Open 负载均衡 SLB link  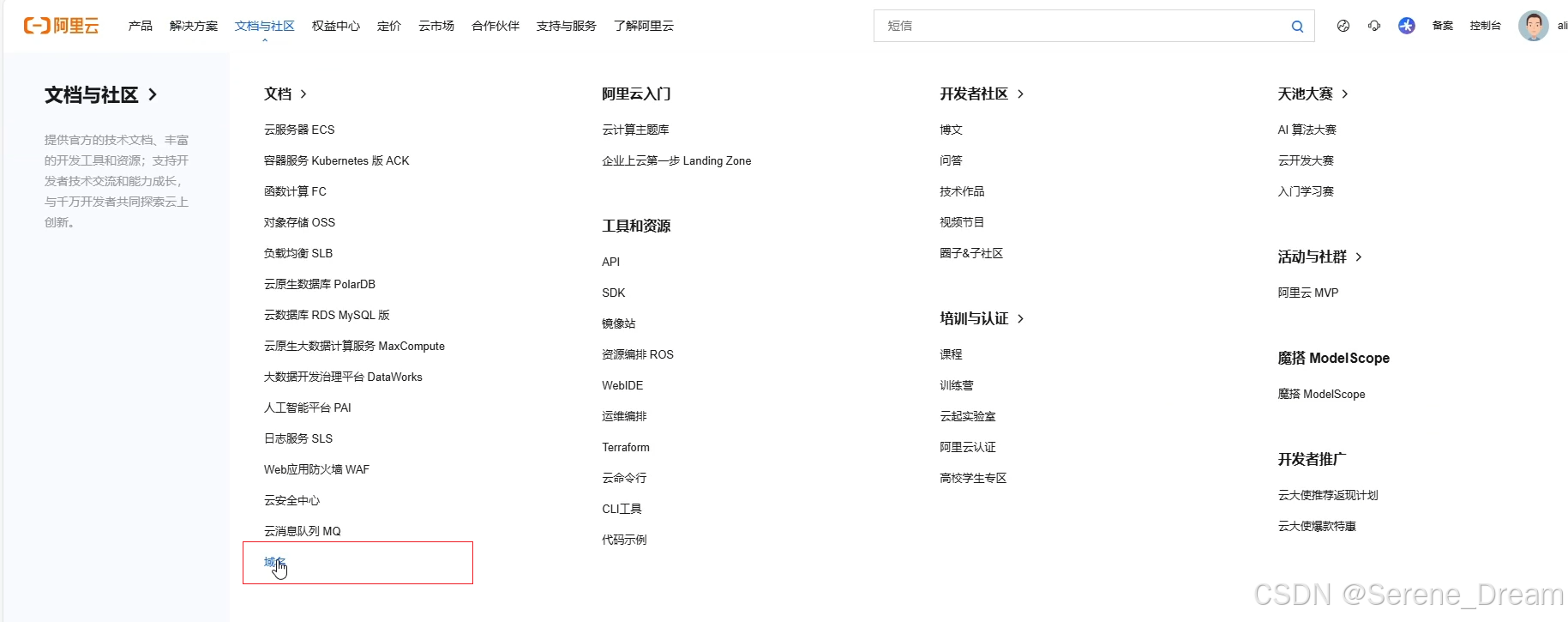pos(298,253)
